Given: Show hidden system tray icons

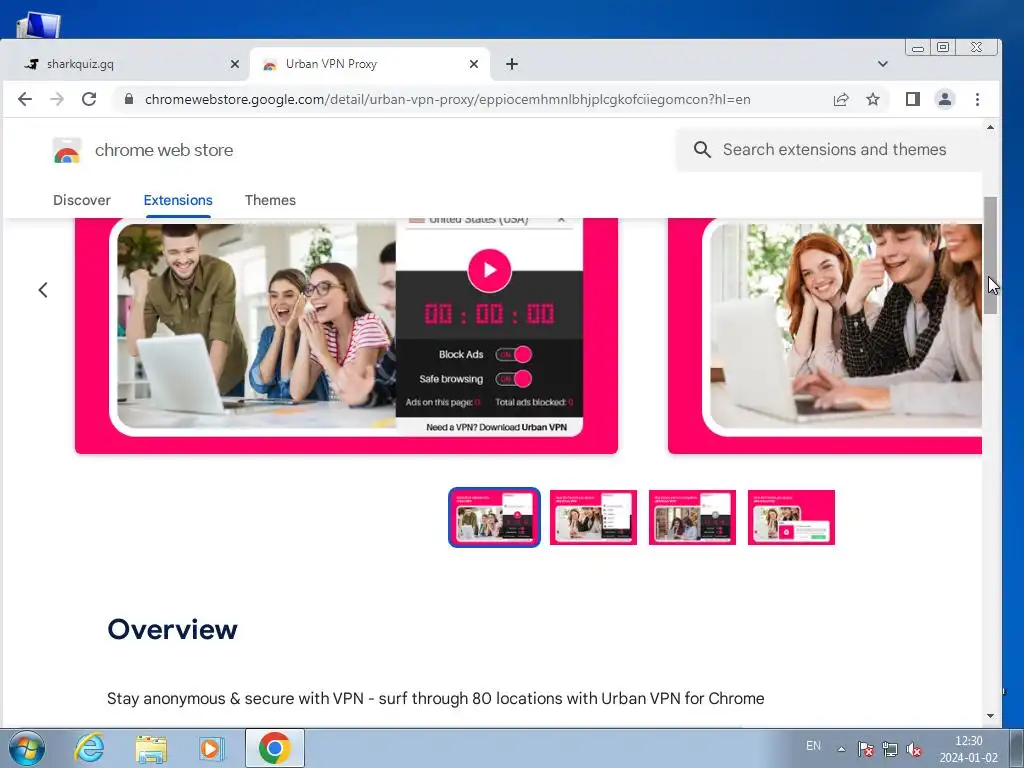Looking at the screenshot, I should (x=841, y=749).
